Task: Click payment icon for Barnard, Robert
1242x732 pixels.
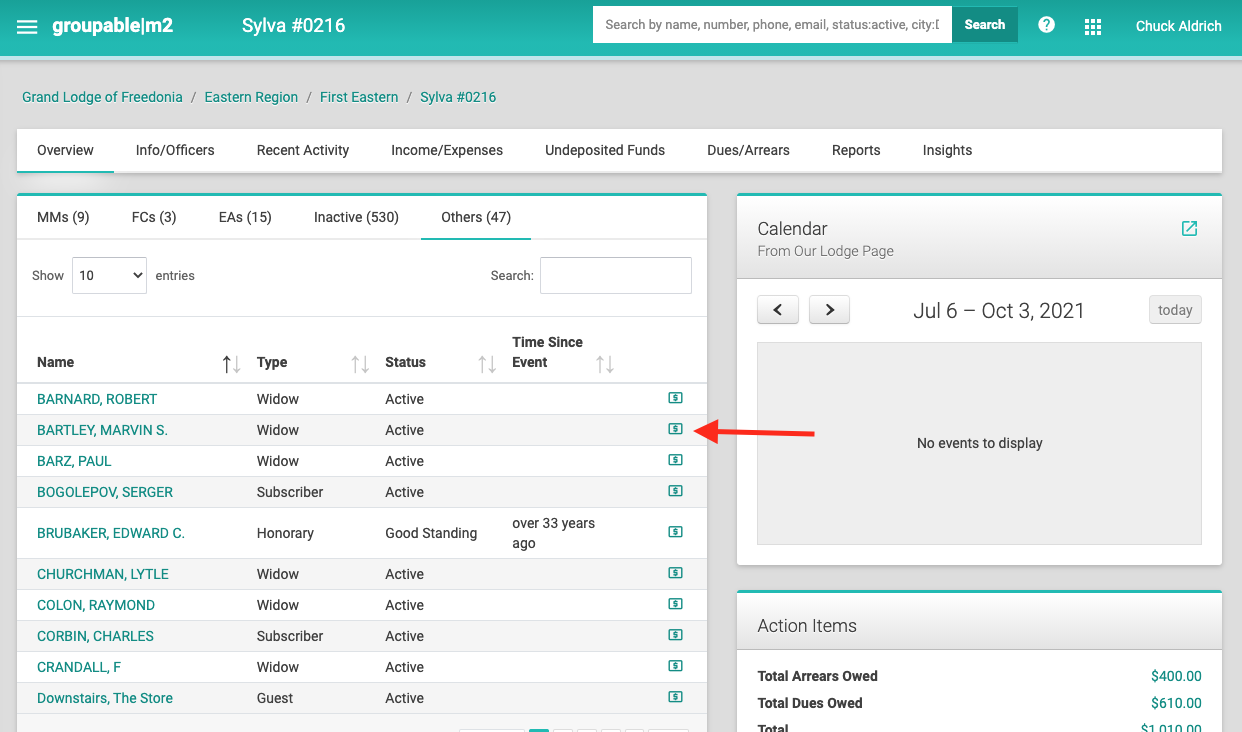Action: [675, 398]
